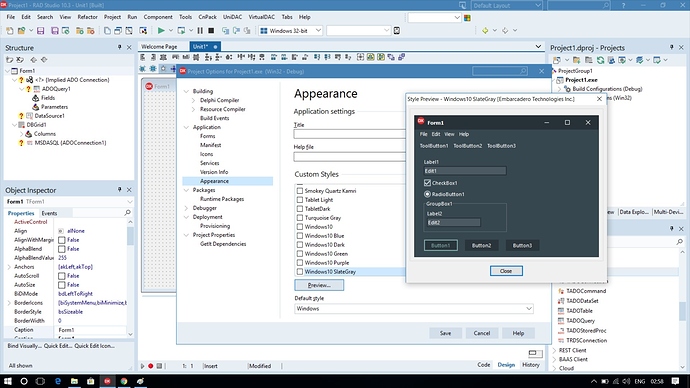Pin the Structure panel
This screenshot has height=388, width=690.
pos(119,47)
